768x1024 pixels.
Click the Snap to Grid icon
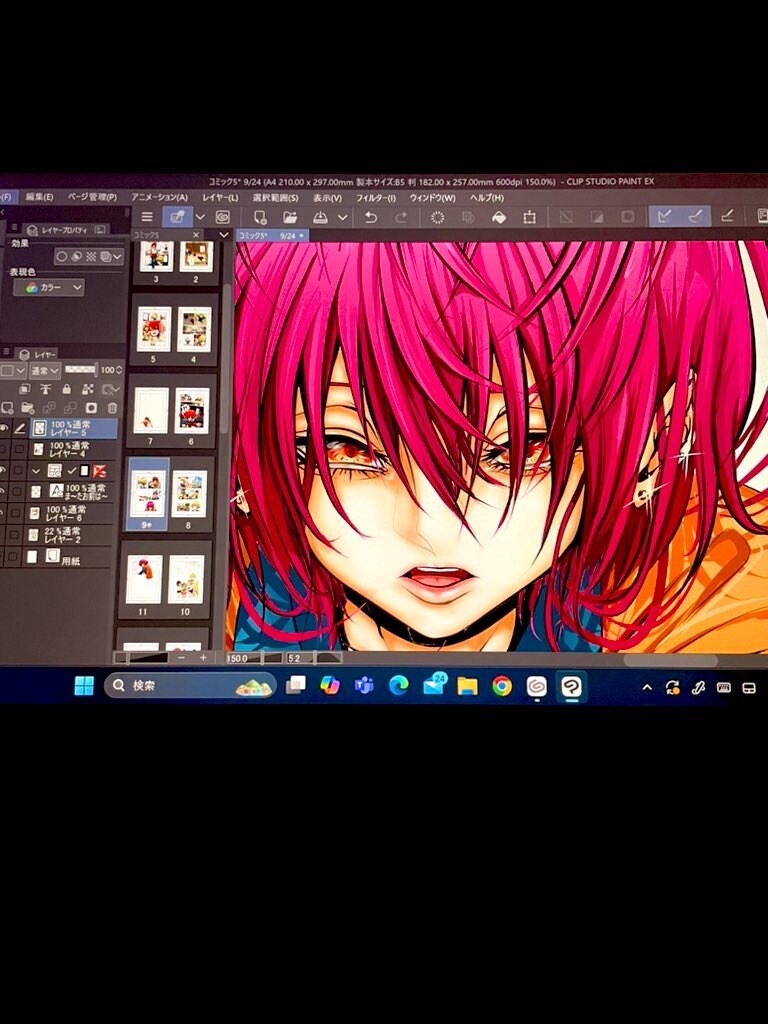[x=728, y=216]
